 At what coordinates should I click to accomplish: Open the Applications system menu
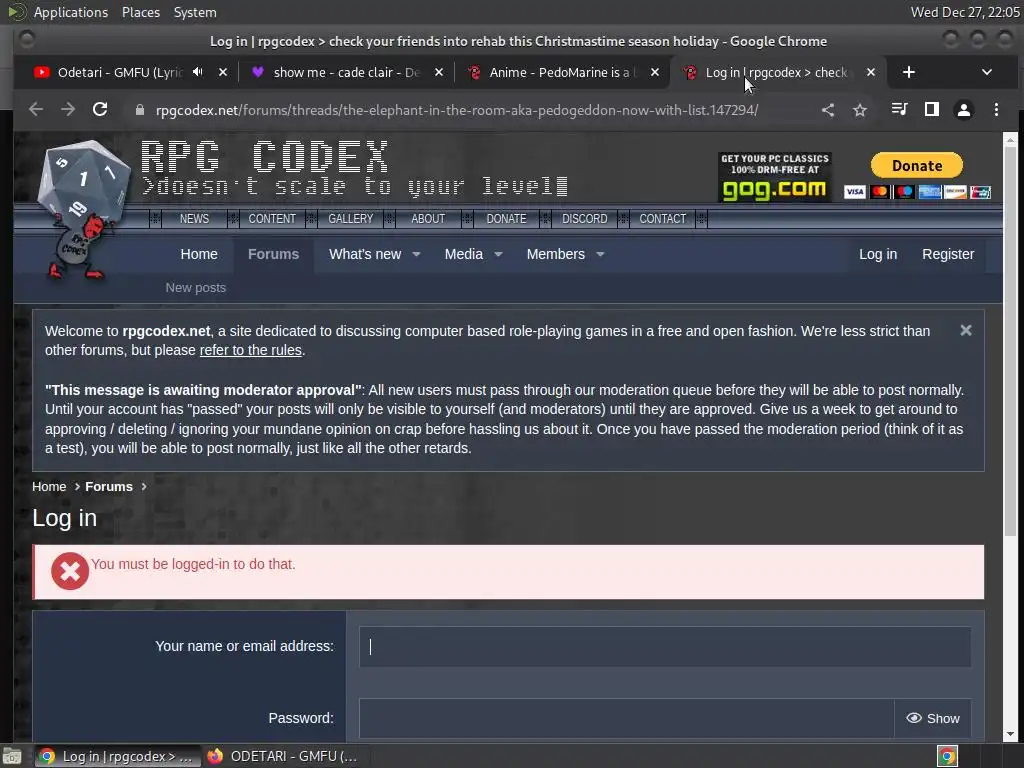(71, 12)
